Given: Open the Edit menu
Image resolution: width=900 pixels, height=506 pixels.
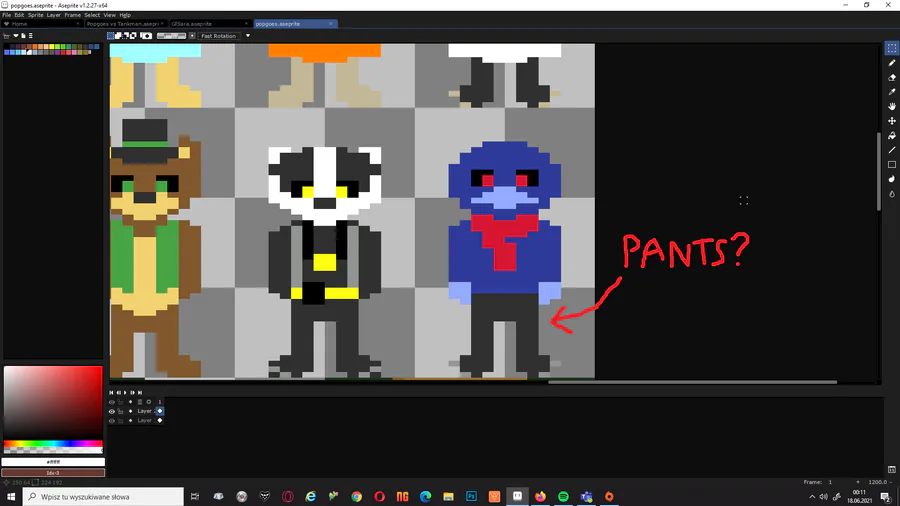Looking at the screenshot, I should (x=19, y=15).
